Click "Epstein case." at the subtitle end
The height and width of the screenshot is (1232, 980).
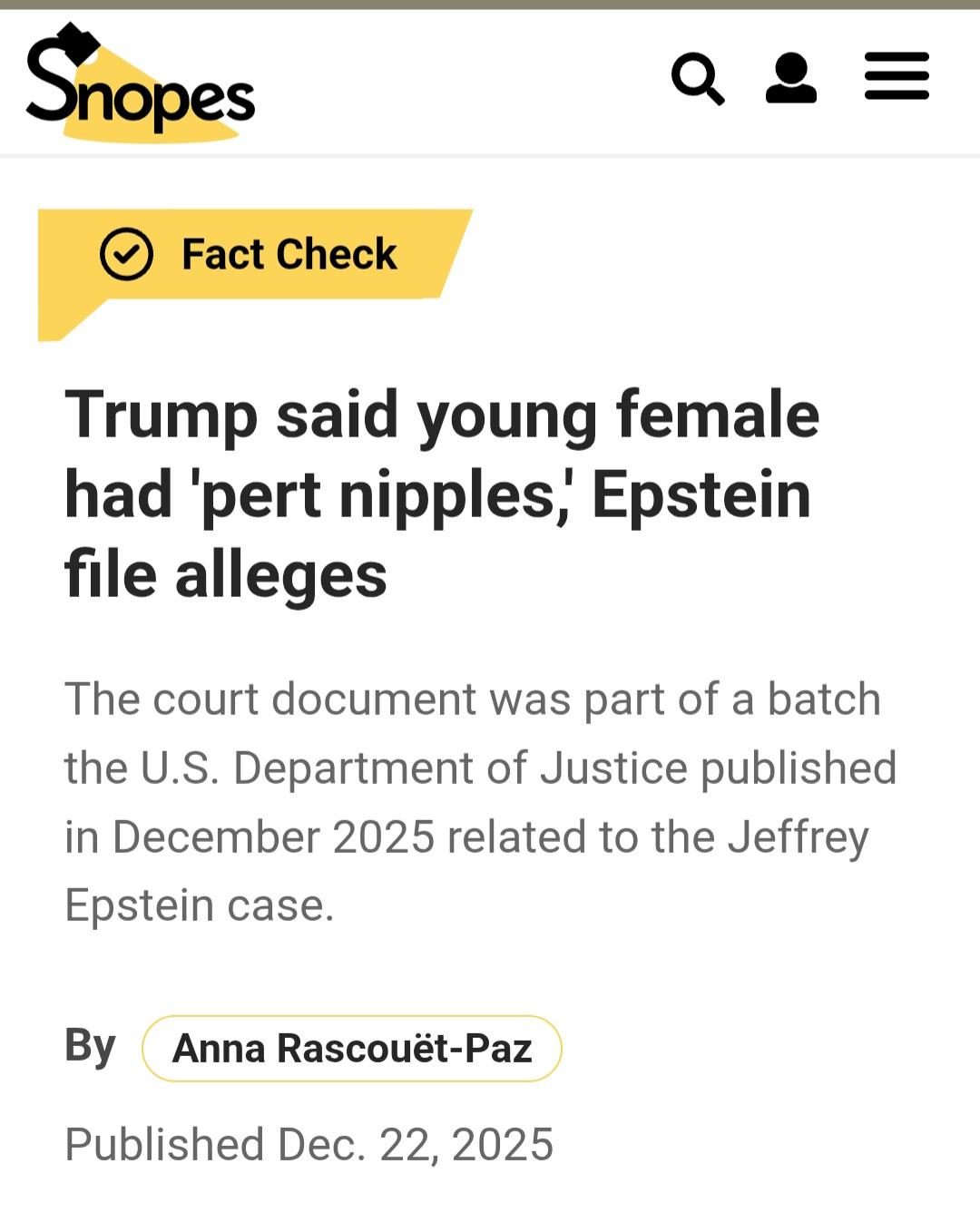(x=200, y=905)
